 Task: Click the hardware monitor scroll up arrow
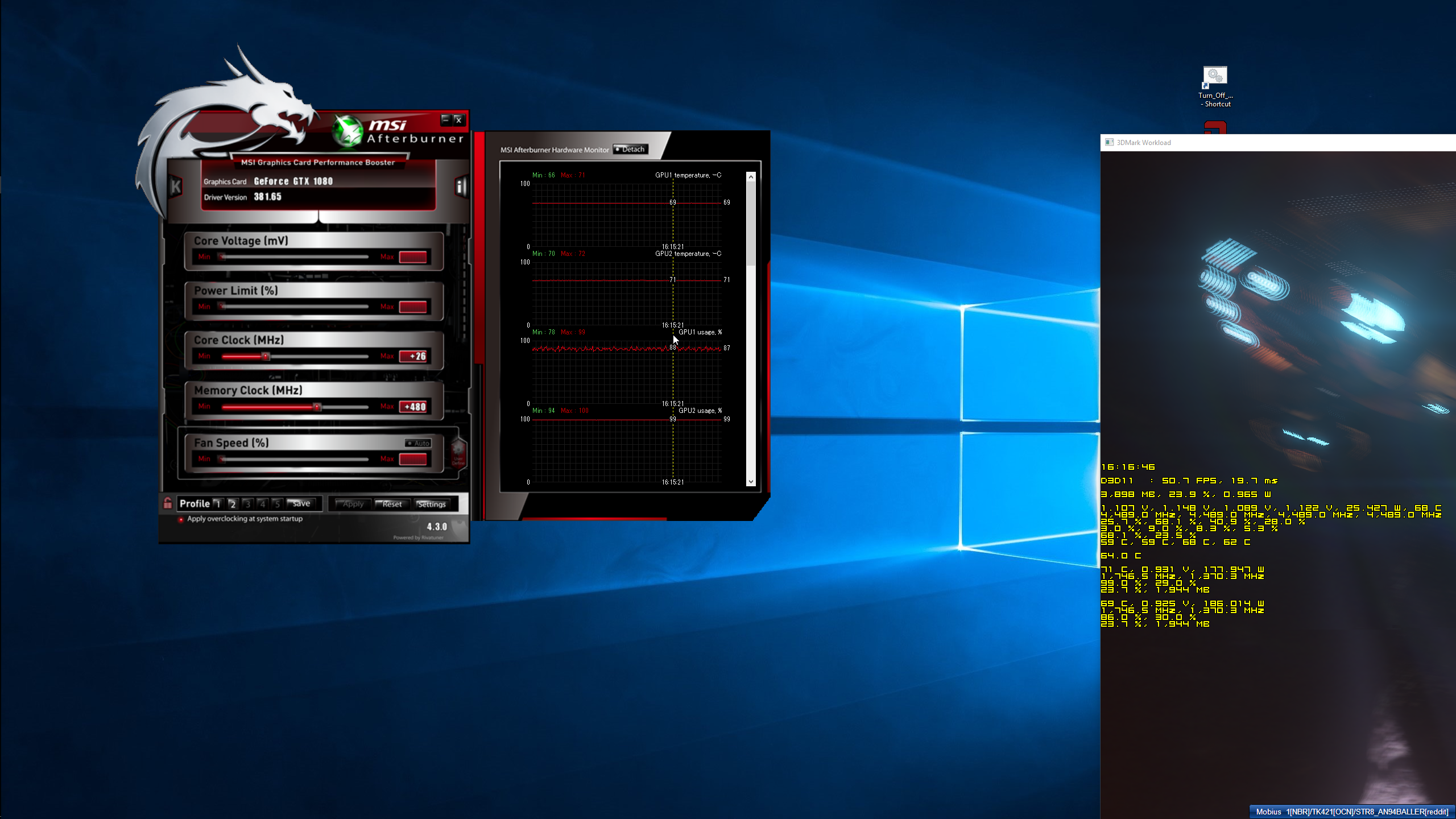click(751, 177)
